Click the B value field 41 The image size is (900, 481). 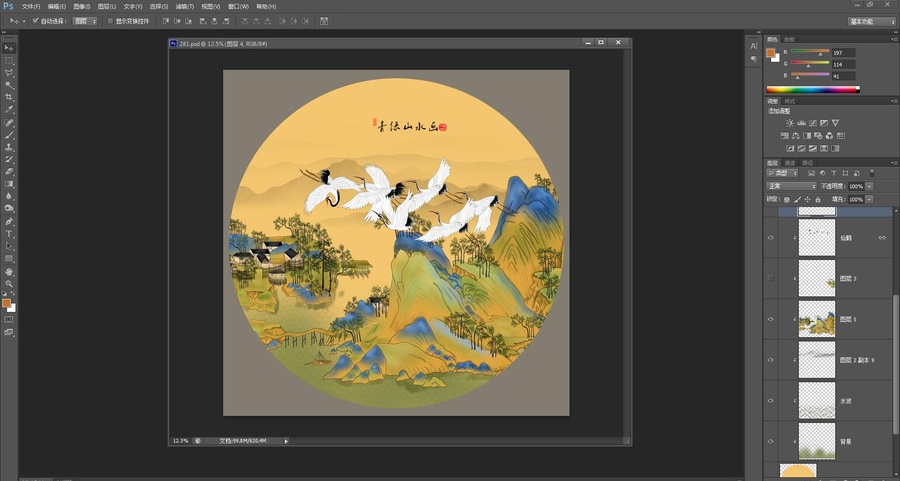tap(843, 76)
